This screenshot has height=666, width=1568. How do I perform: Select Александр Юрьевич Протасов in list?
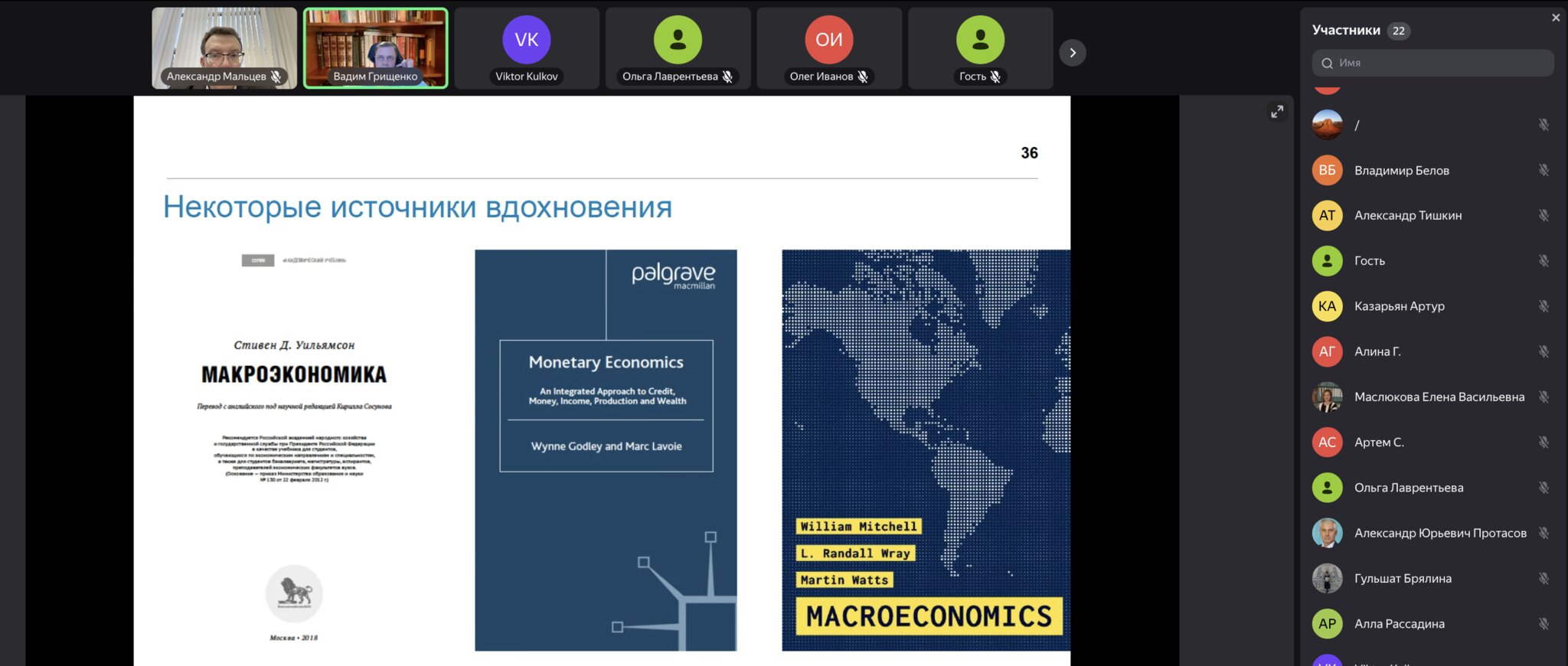coord(1439,533)
